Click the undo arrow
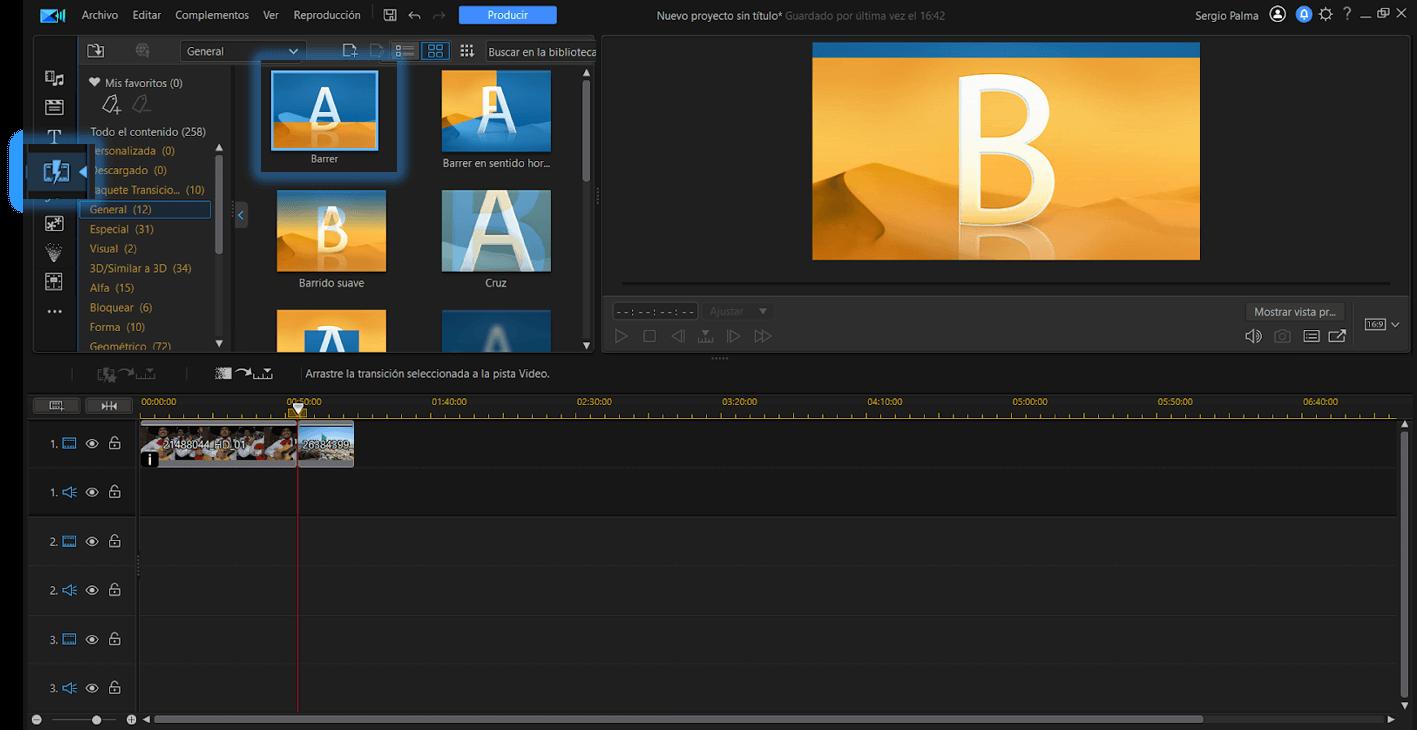Viewport: 1417px width, 730px height. (415, 15)
